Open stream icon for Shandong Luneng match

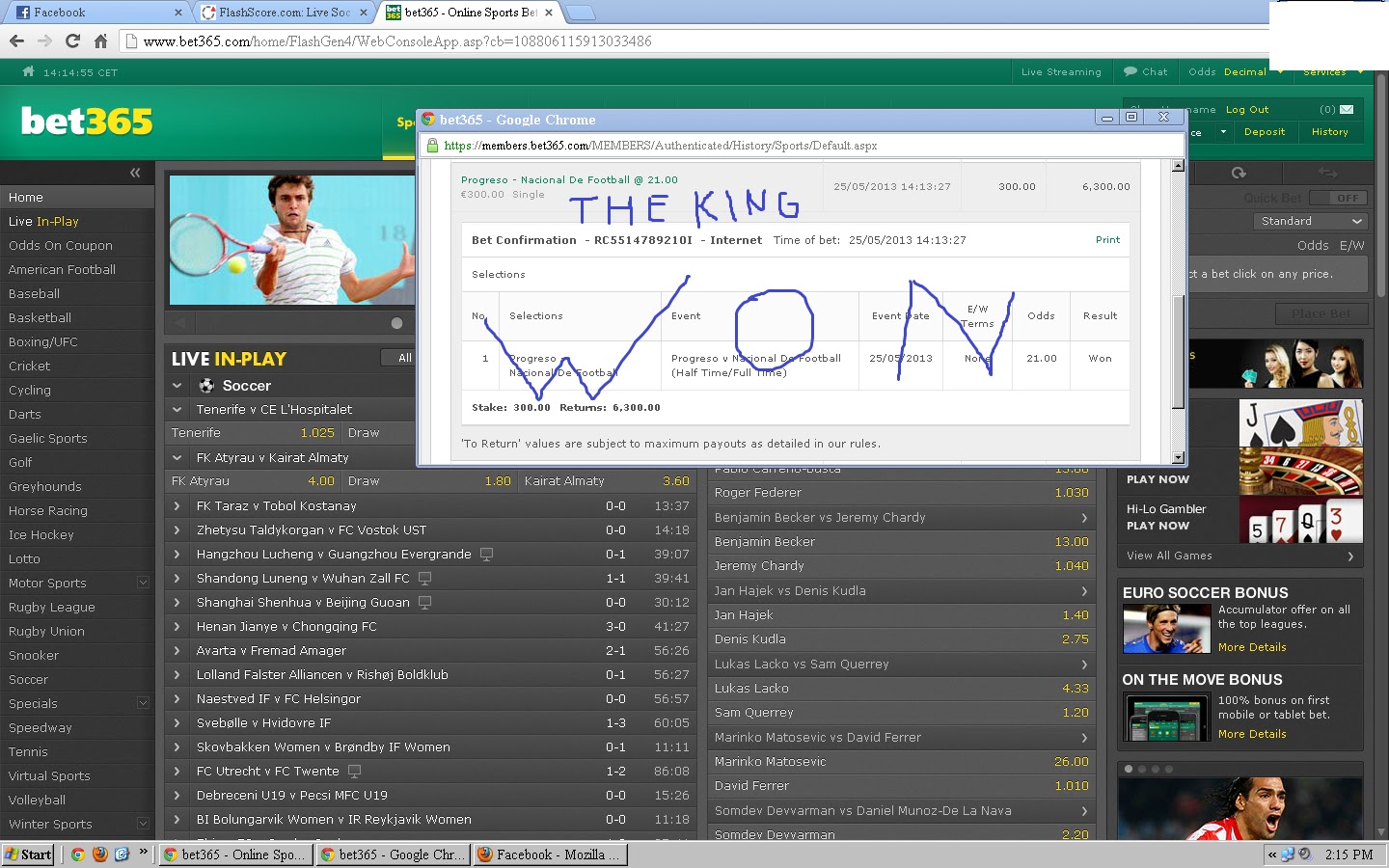(x=424, y=578)
